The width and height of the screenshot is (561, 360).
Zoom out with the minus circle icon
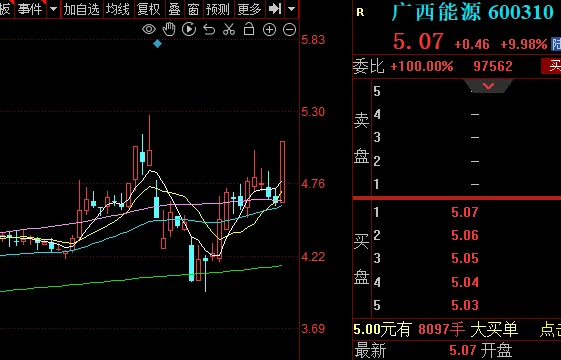[x=289, y=30]
